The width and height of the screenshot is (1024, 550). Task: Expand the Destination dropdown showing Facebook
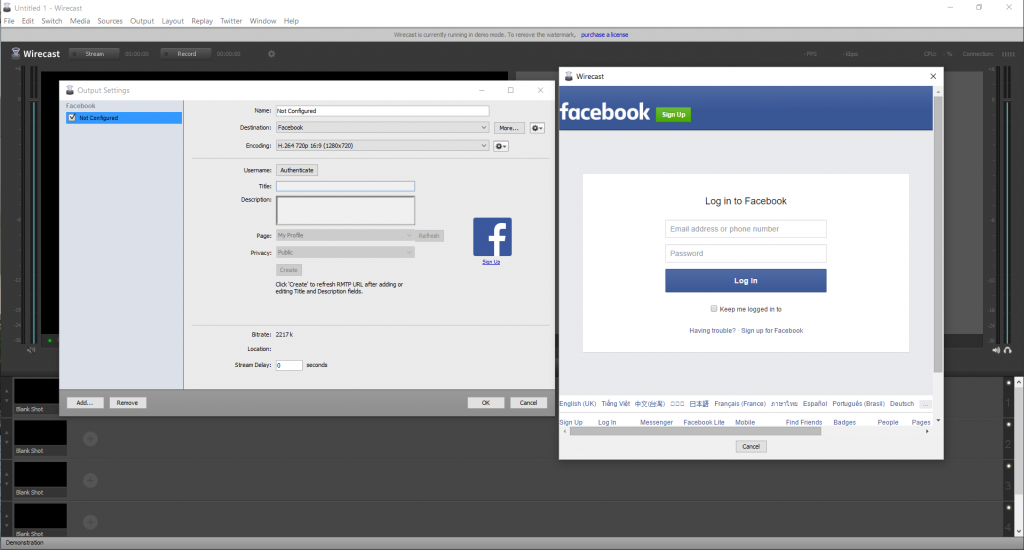(x=382, y=128)
